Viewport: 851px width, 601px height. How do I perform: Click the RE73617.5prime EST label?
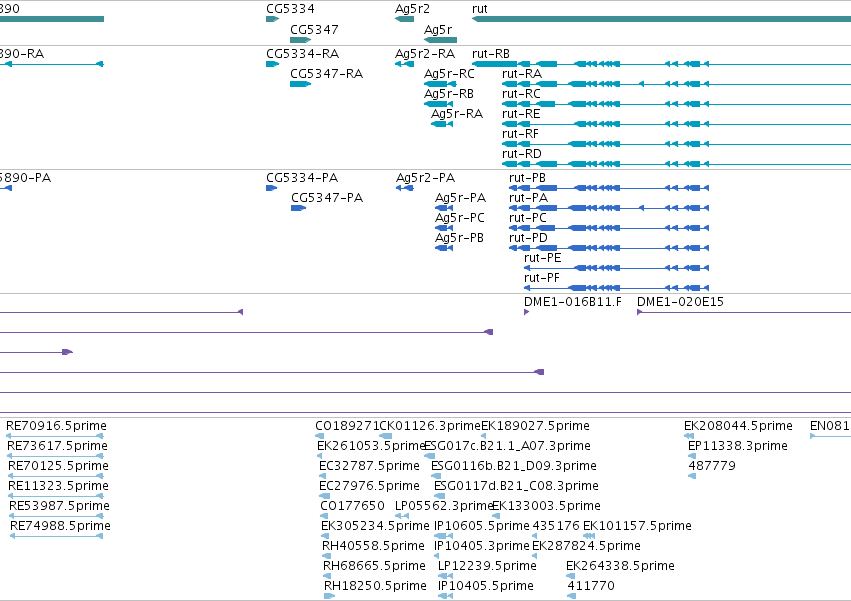pyautogui.click(x=58, y=446)
